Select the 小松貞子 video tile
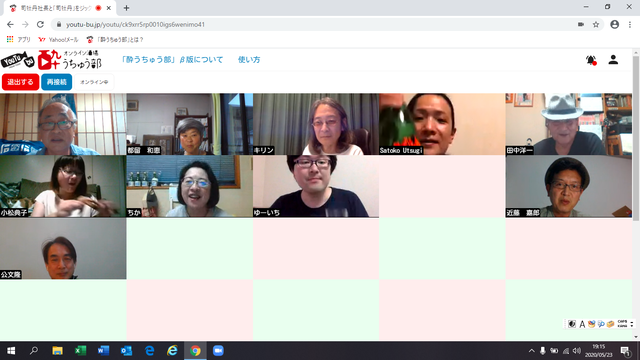The image size is (640, 360). (x=63, y=186)
